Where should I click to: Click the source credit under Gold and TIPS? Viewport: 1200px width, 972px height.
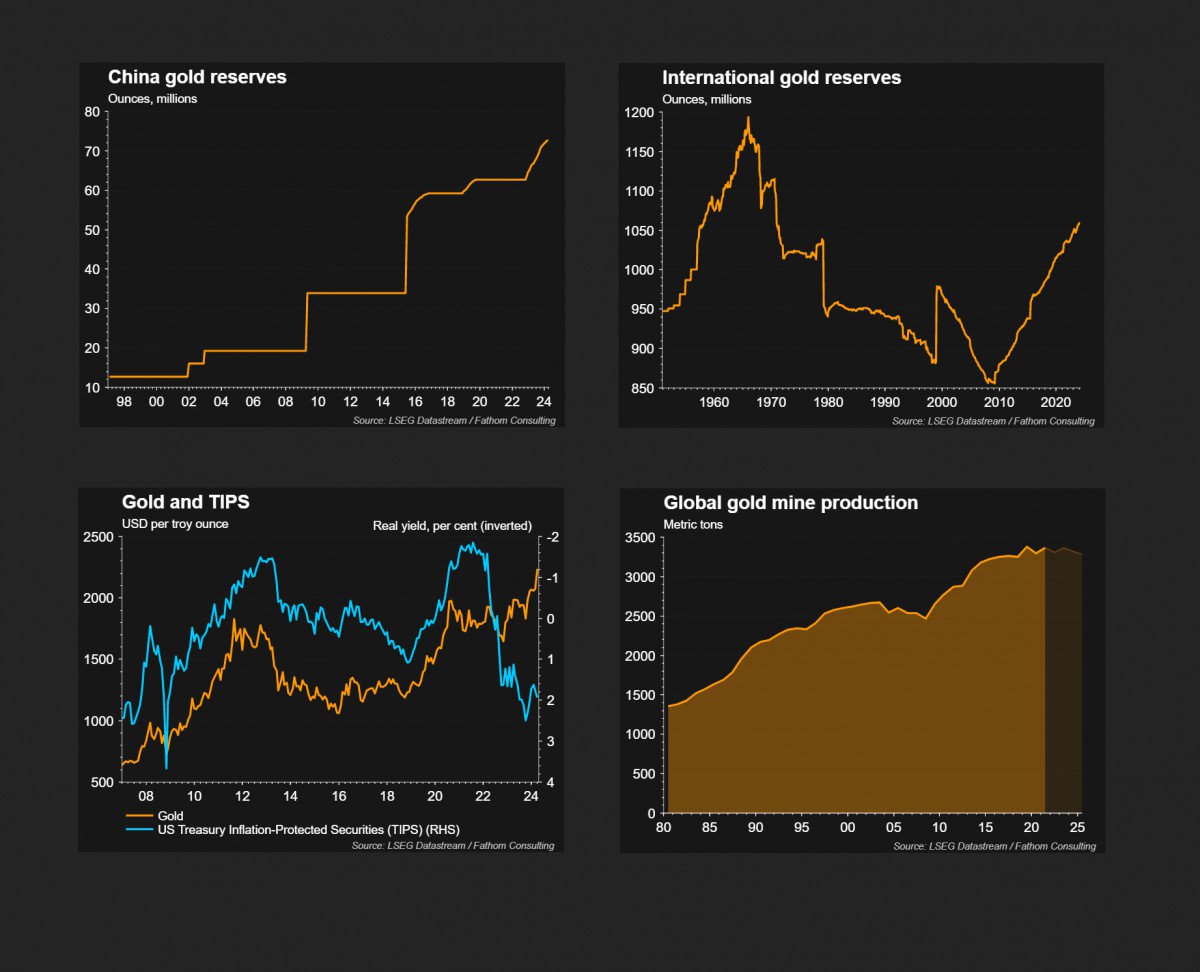(453, 845)
